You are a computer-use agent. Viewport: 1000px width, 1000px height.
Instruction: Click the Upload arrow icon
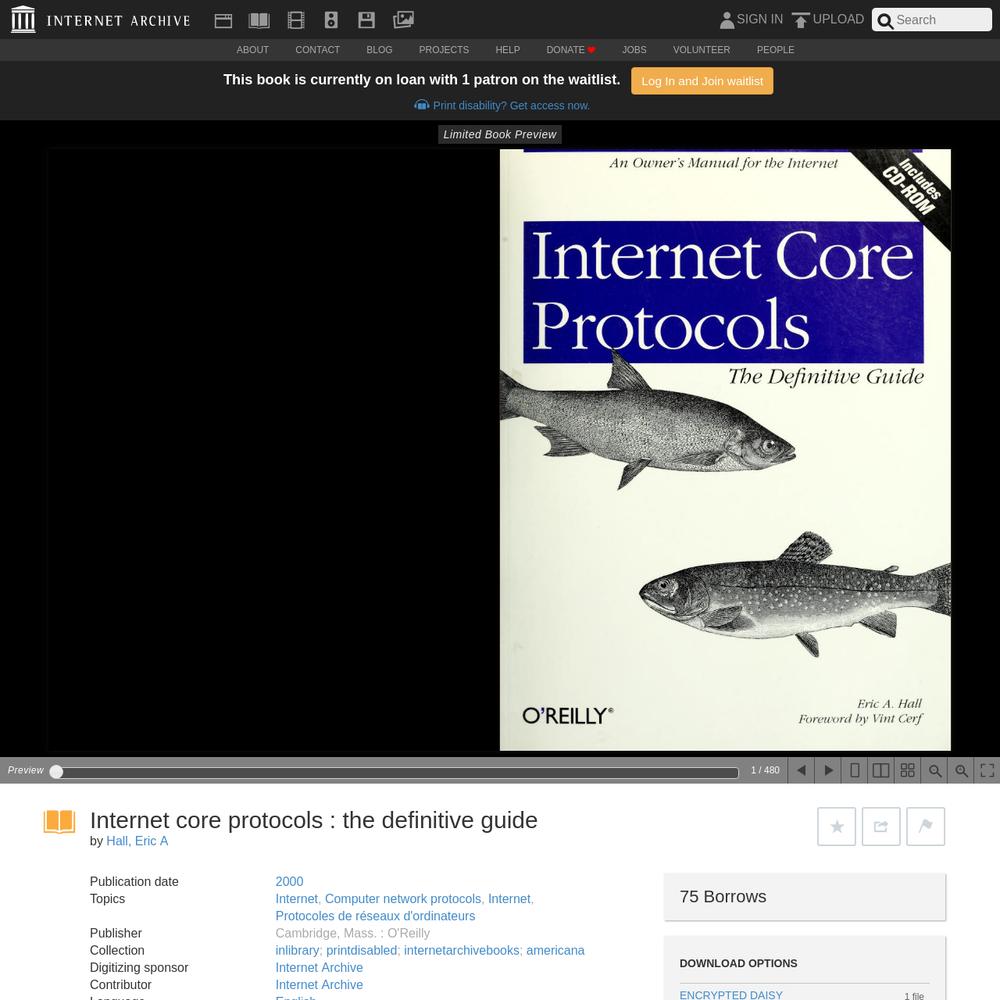(800, 20)
